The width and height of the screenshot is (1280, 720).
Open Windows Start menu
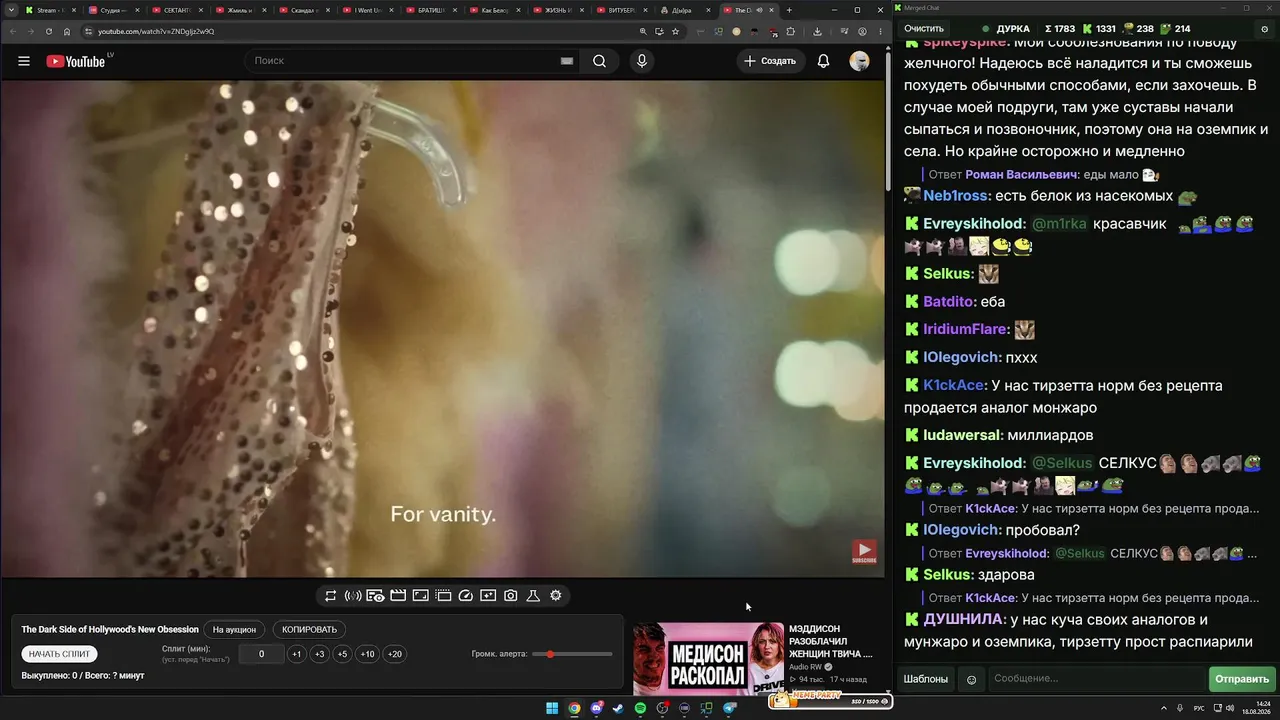(551, 708)
